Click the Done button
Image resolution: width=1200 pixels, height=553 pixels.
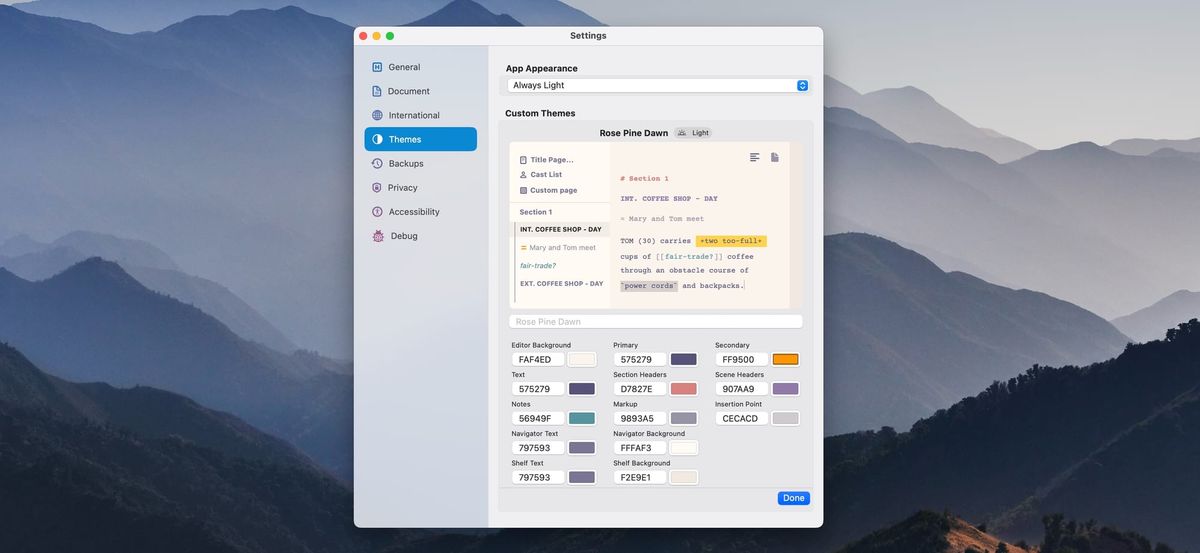(x=794, y=498)
